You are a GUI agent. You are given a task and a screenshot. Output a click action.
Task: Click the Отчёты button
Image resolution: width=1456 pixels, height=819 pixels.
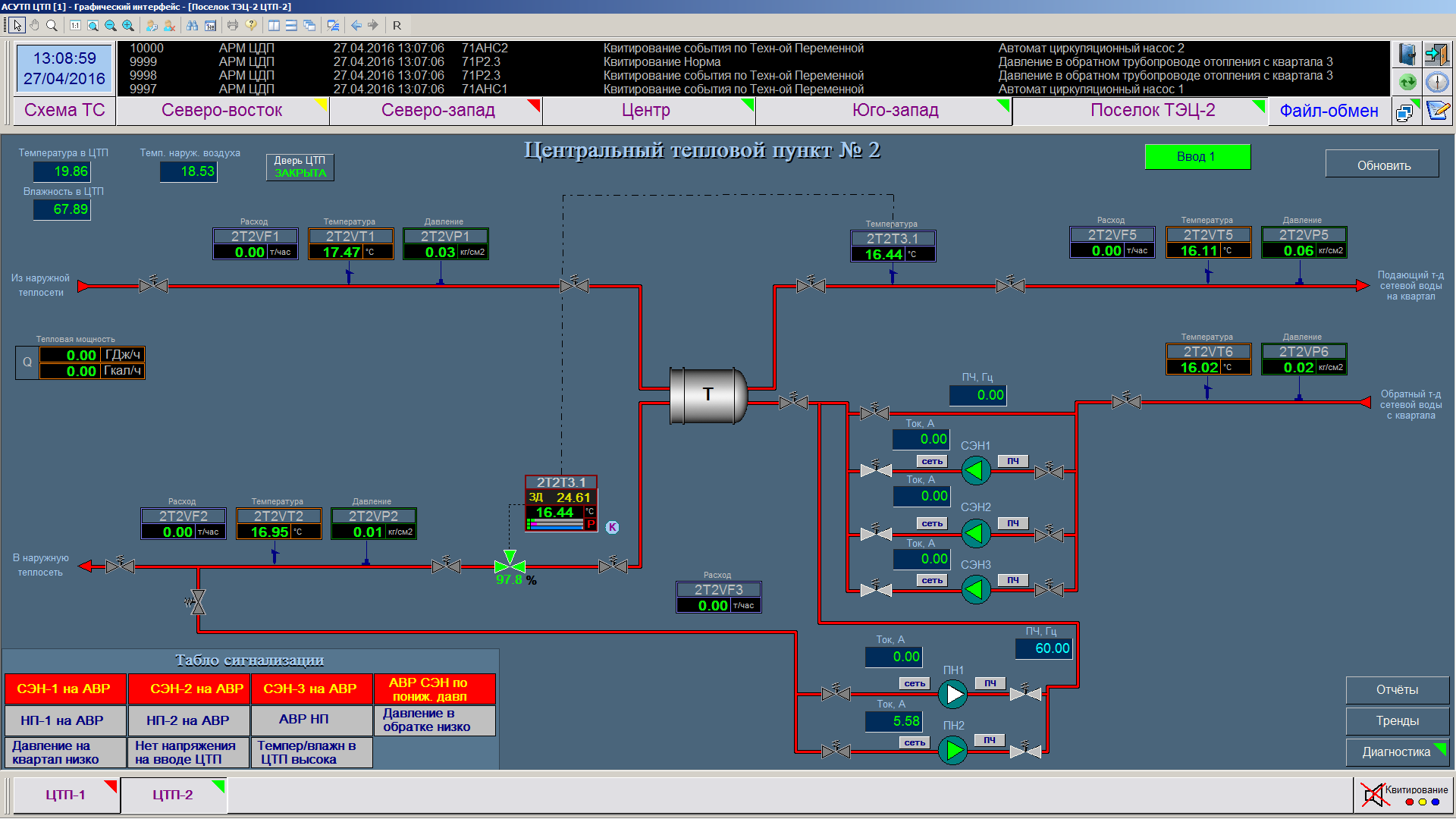point(1397,689)
